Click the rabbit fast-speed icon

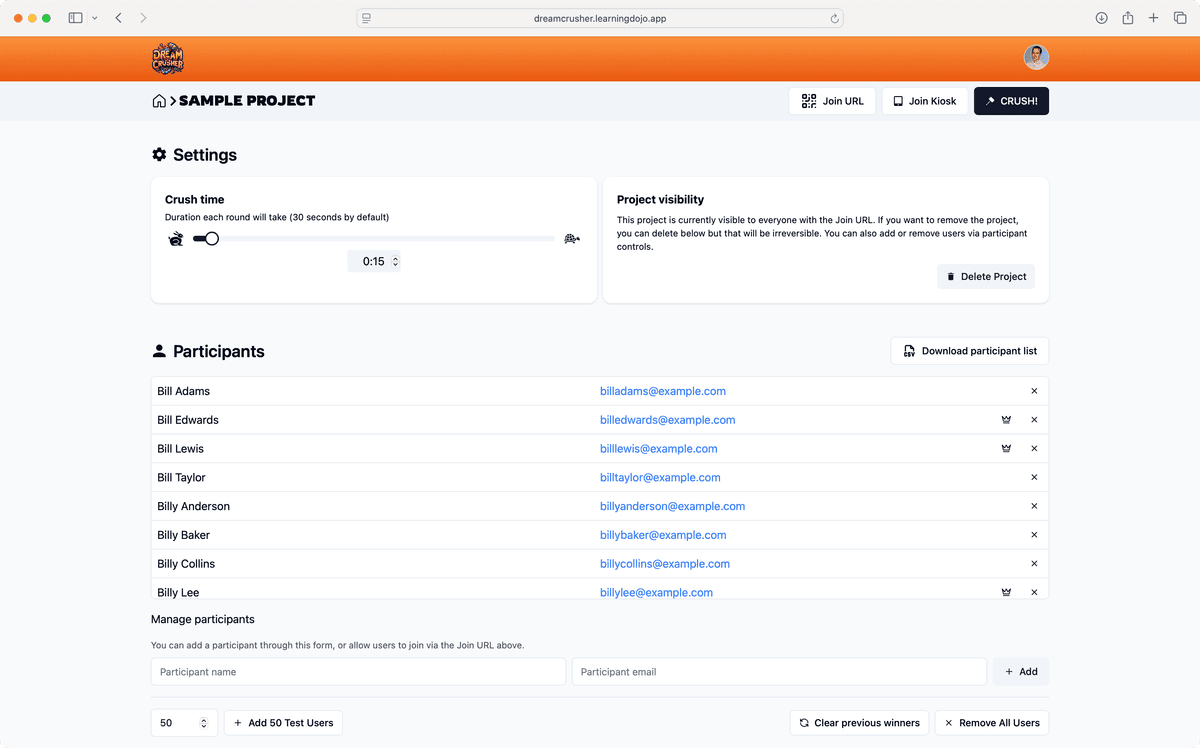176,238
